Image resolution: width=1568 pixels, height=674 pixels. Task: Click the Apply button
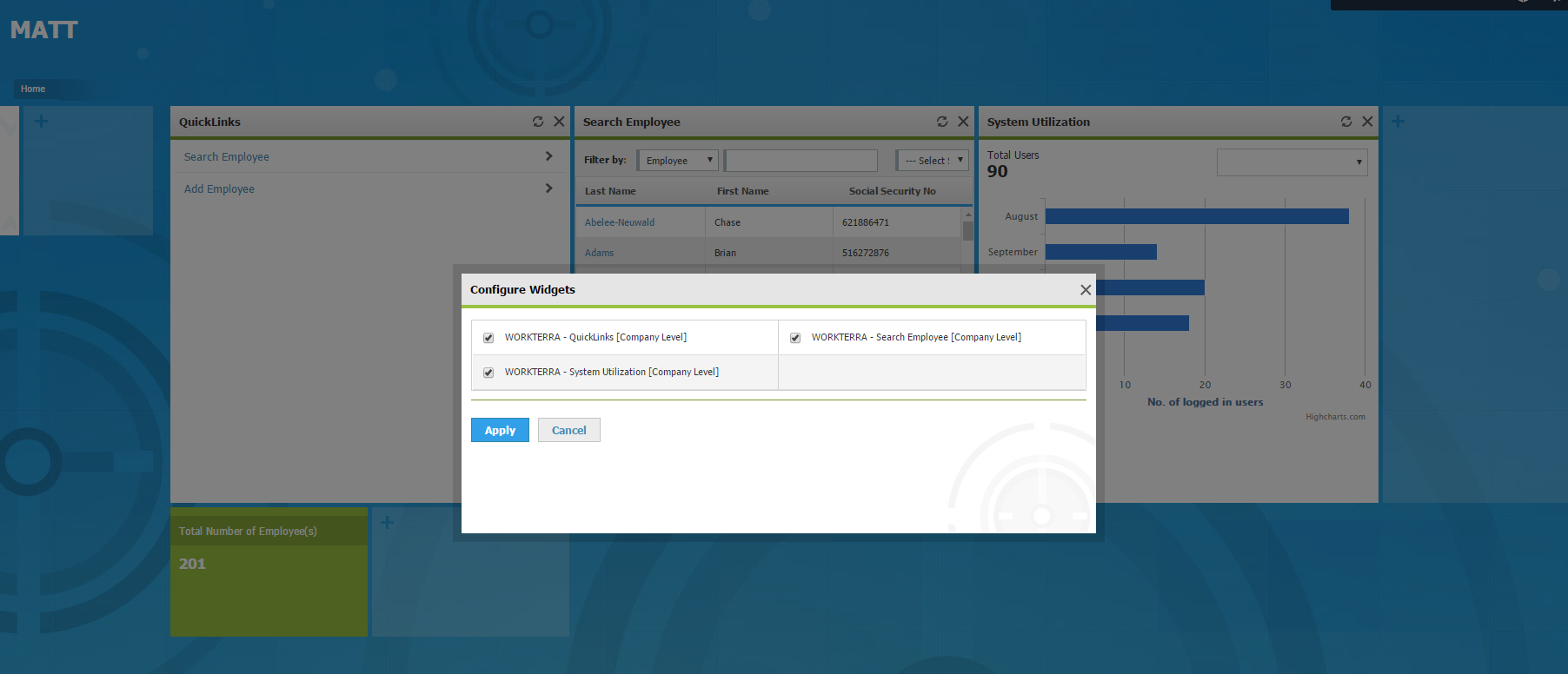[500, 430]
